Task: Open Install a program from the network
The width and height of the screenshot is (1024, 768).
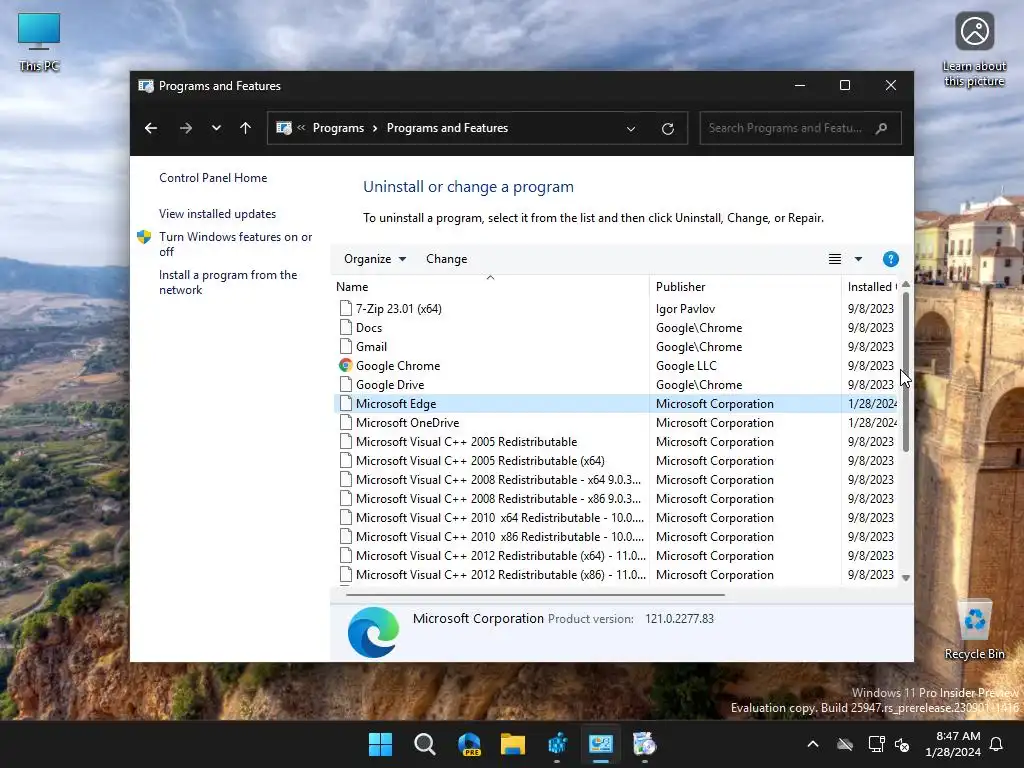Action: (228, 282)
